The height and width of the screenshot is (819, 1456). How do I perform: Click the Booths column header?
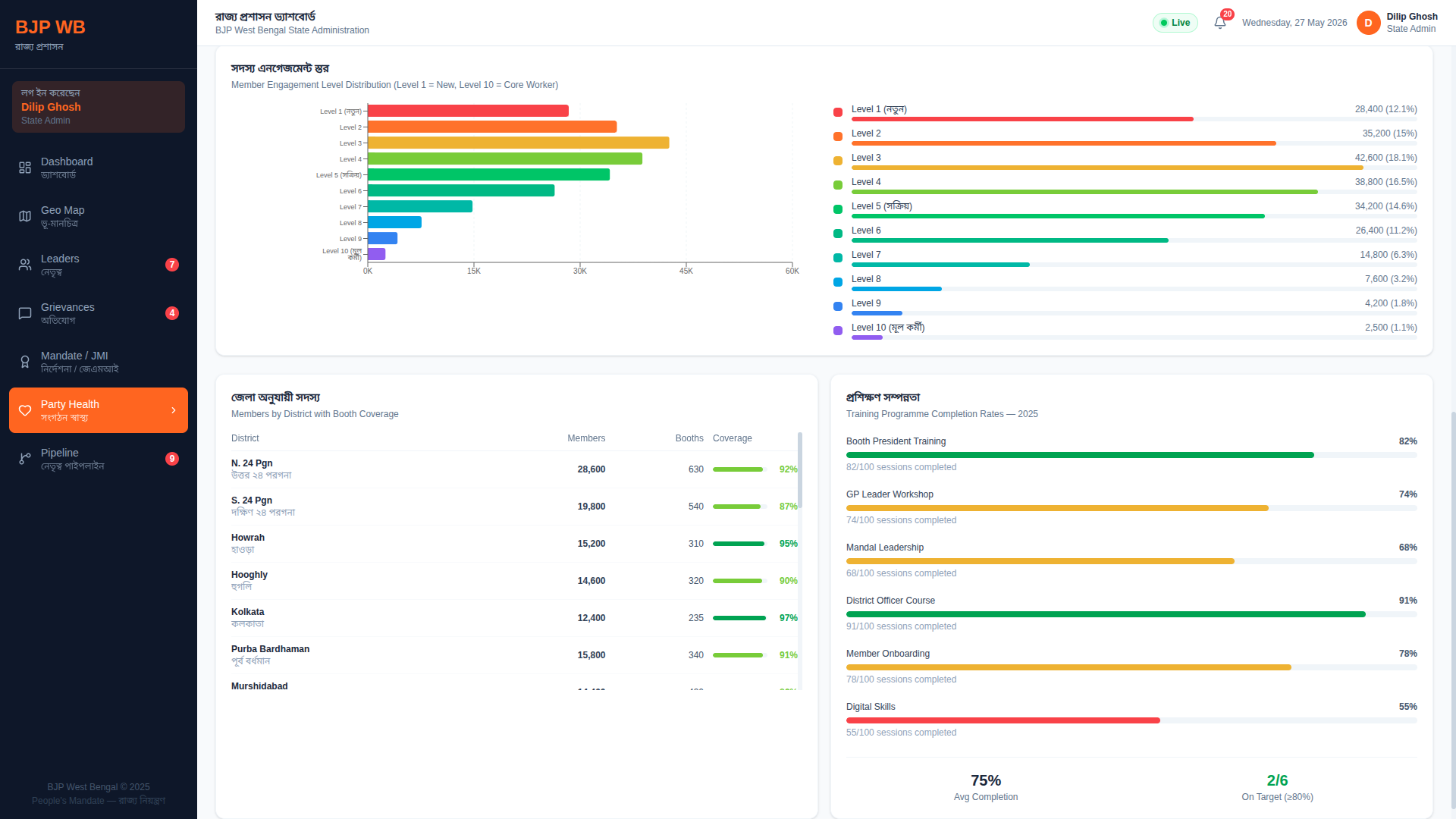(689, 438)
